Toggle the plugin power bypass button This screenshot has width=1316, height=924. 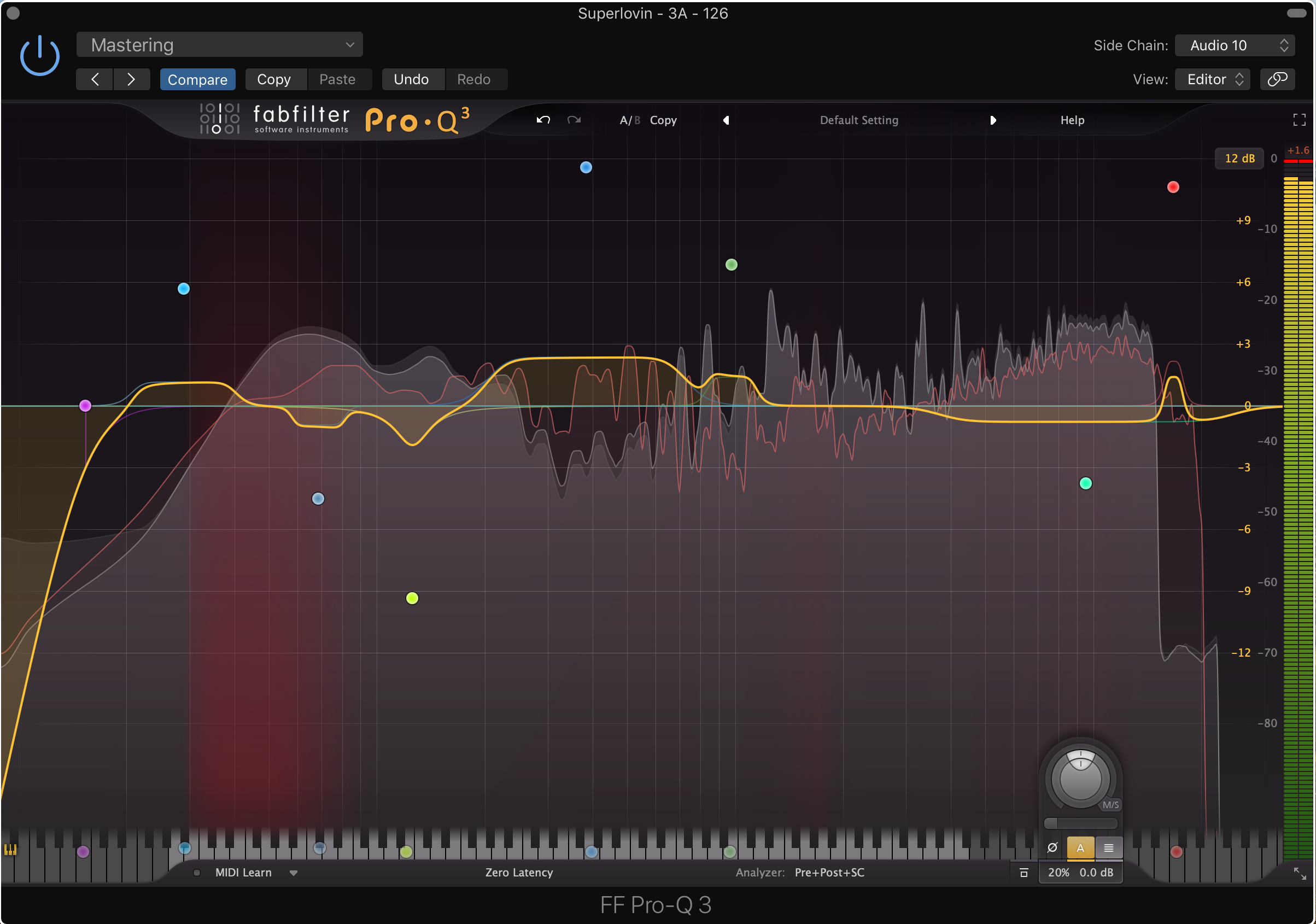pos(39,56)
